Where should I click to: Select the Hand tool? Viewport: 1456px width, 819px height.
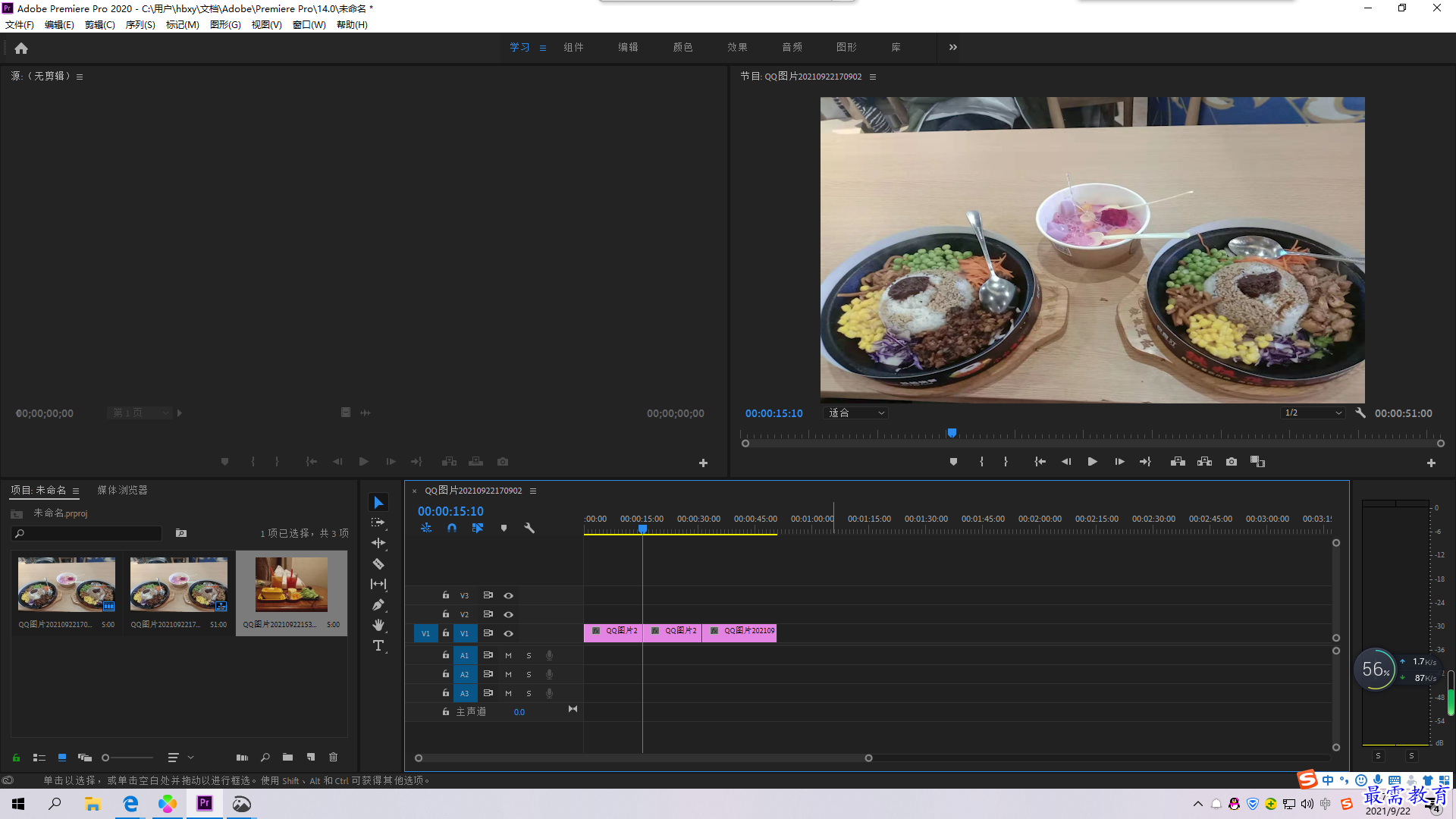[x=378, y=625]
